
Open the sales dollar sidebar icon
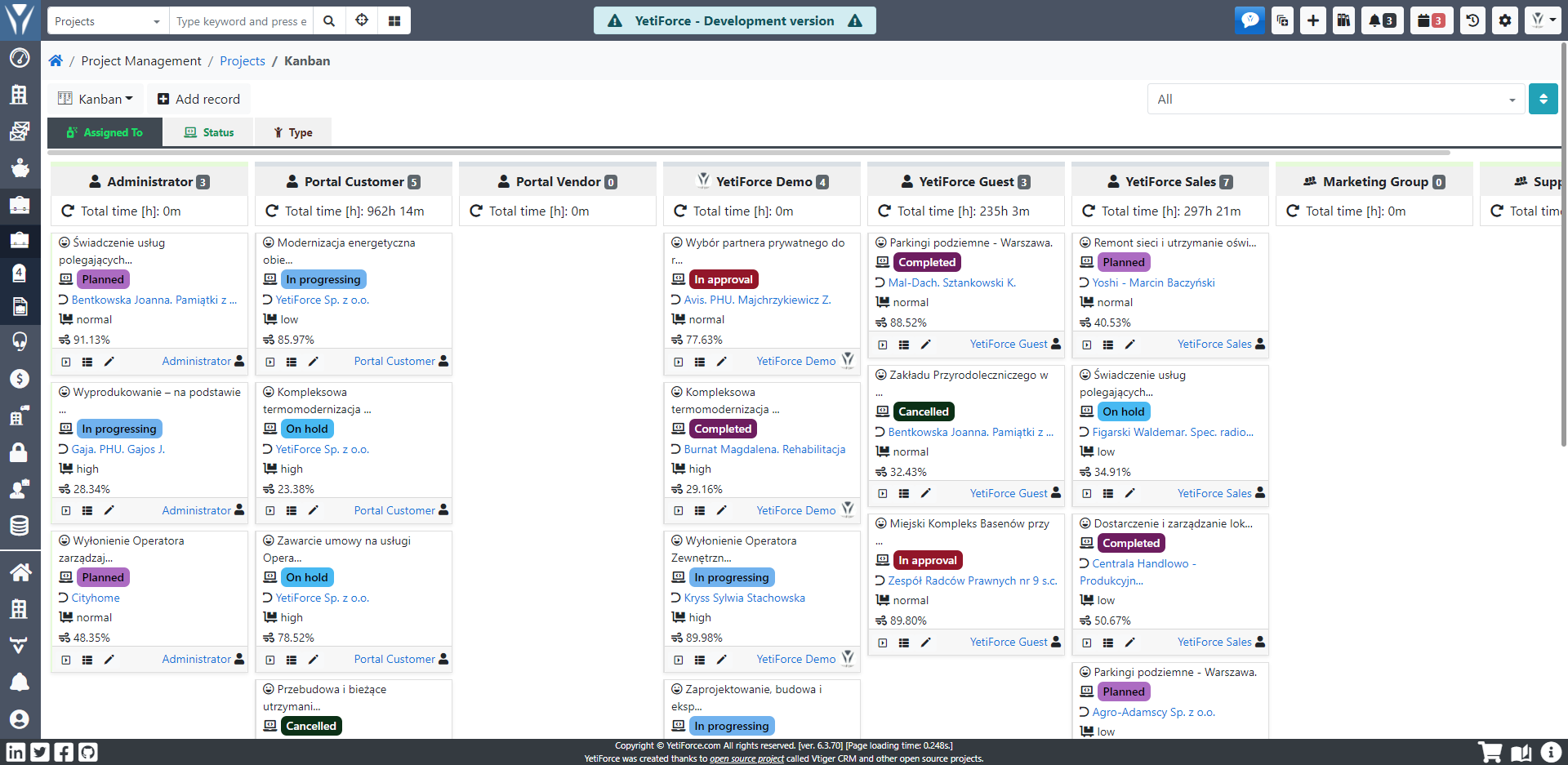(x=20, y=379)
